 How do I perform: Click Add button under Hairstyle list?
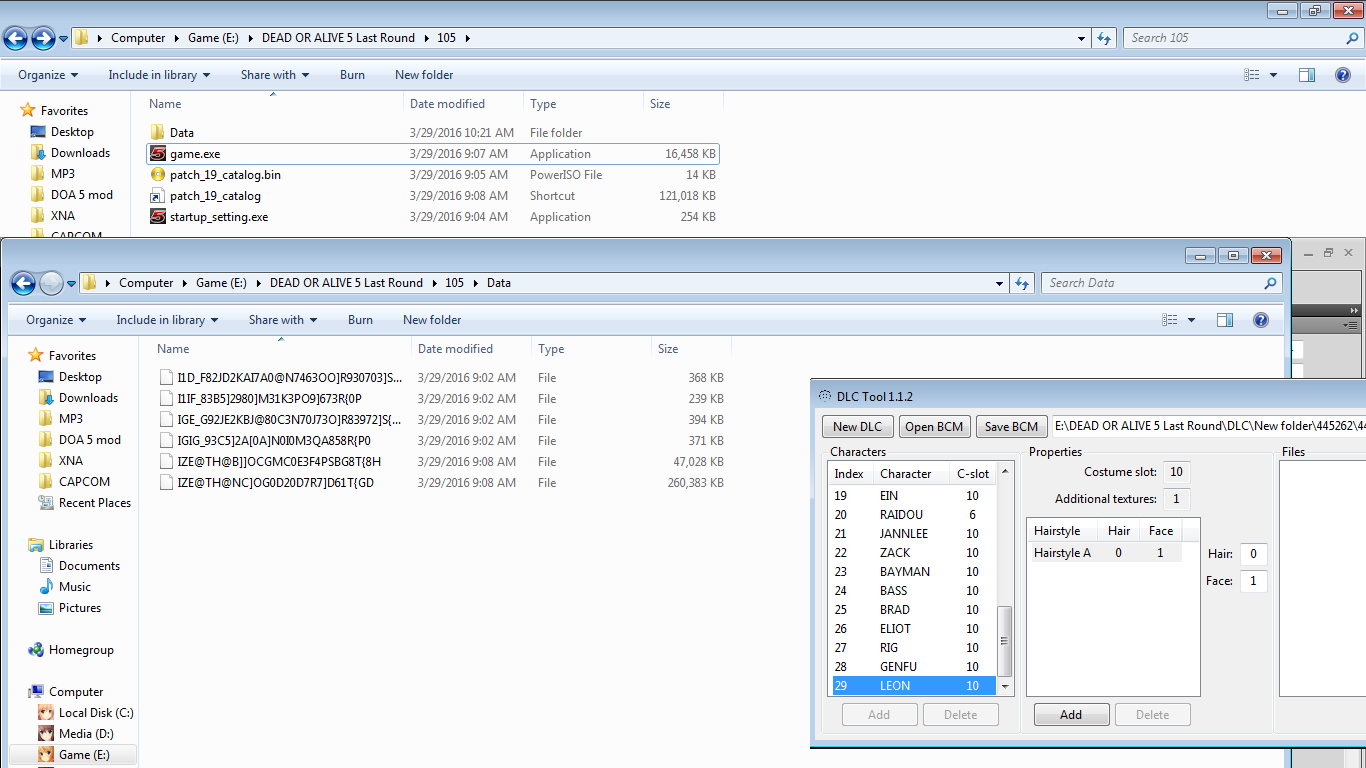point(1071,715)
